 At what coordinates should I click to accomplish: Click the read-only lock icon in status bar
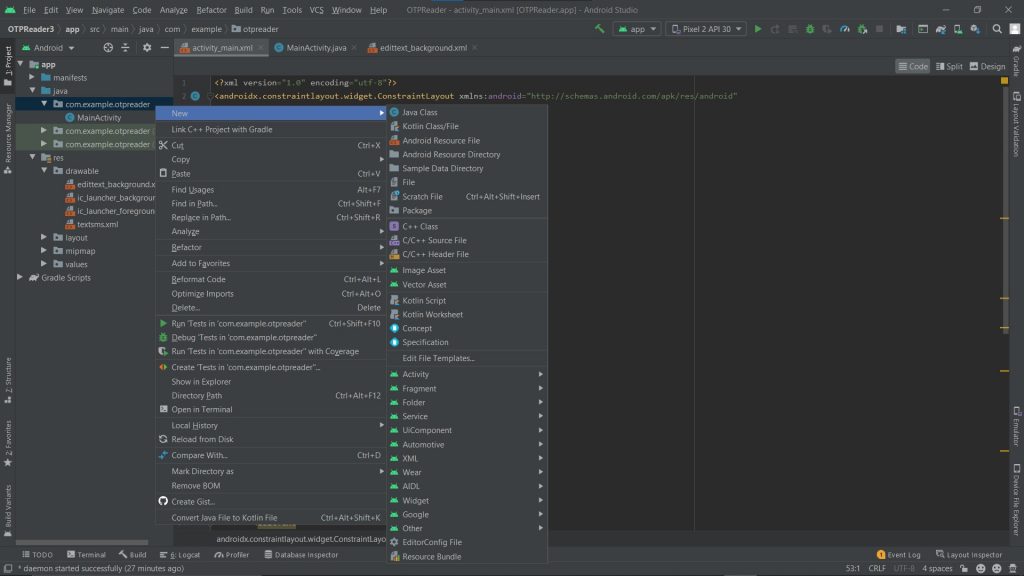[965, 569]
